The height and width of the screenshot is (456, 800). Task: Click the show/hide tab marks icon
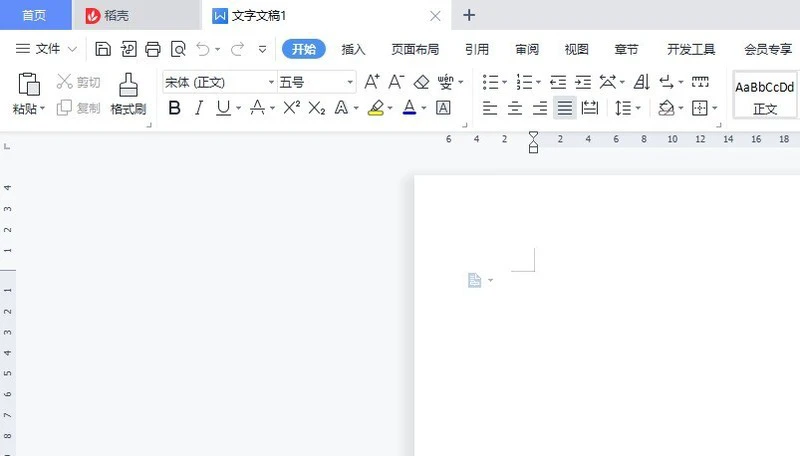(700, 82)
